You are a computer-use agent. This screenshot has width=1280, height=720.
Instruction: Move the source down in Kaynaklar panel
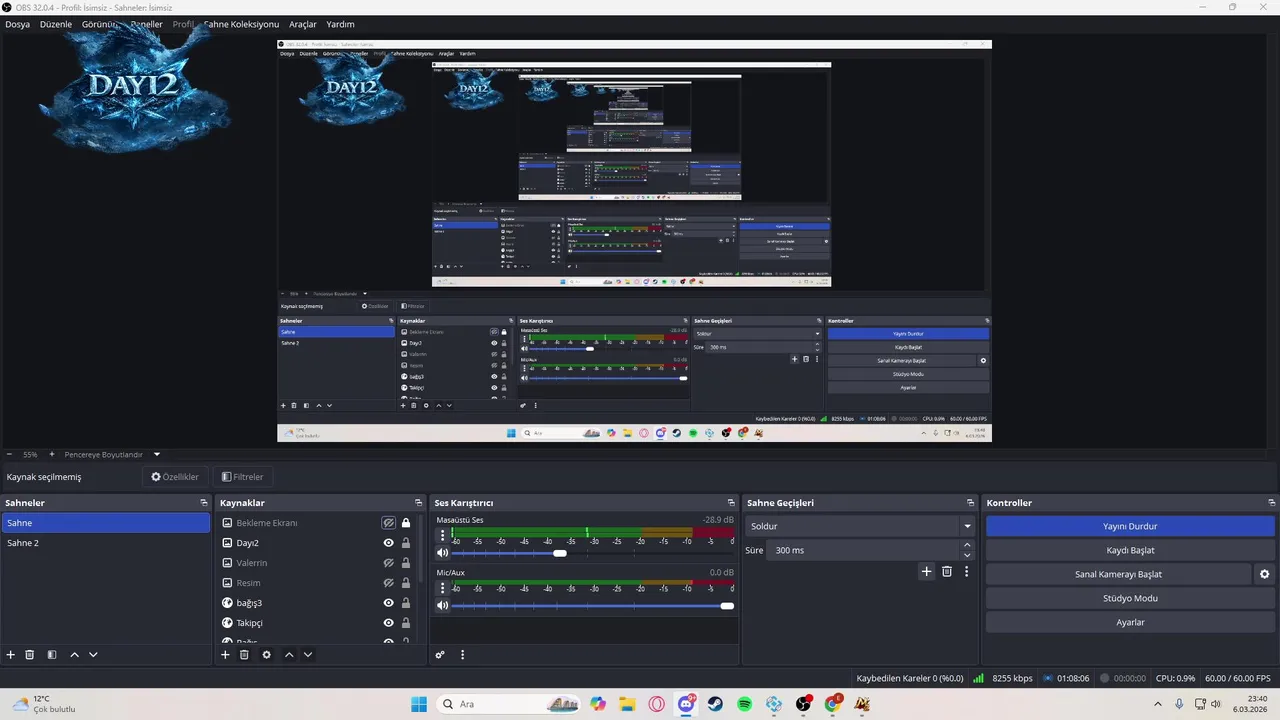point(308,654)
